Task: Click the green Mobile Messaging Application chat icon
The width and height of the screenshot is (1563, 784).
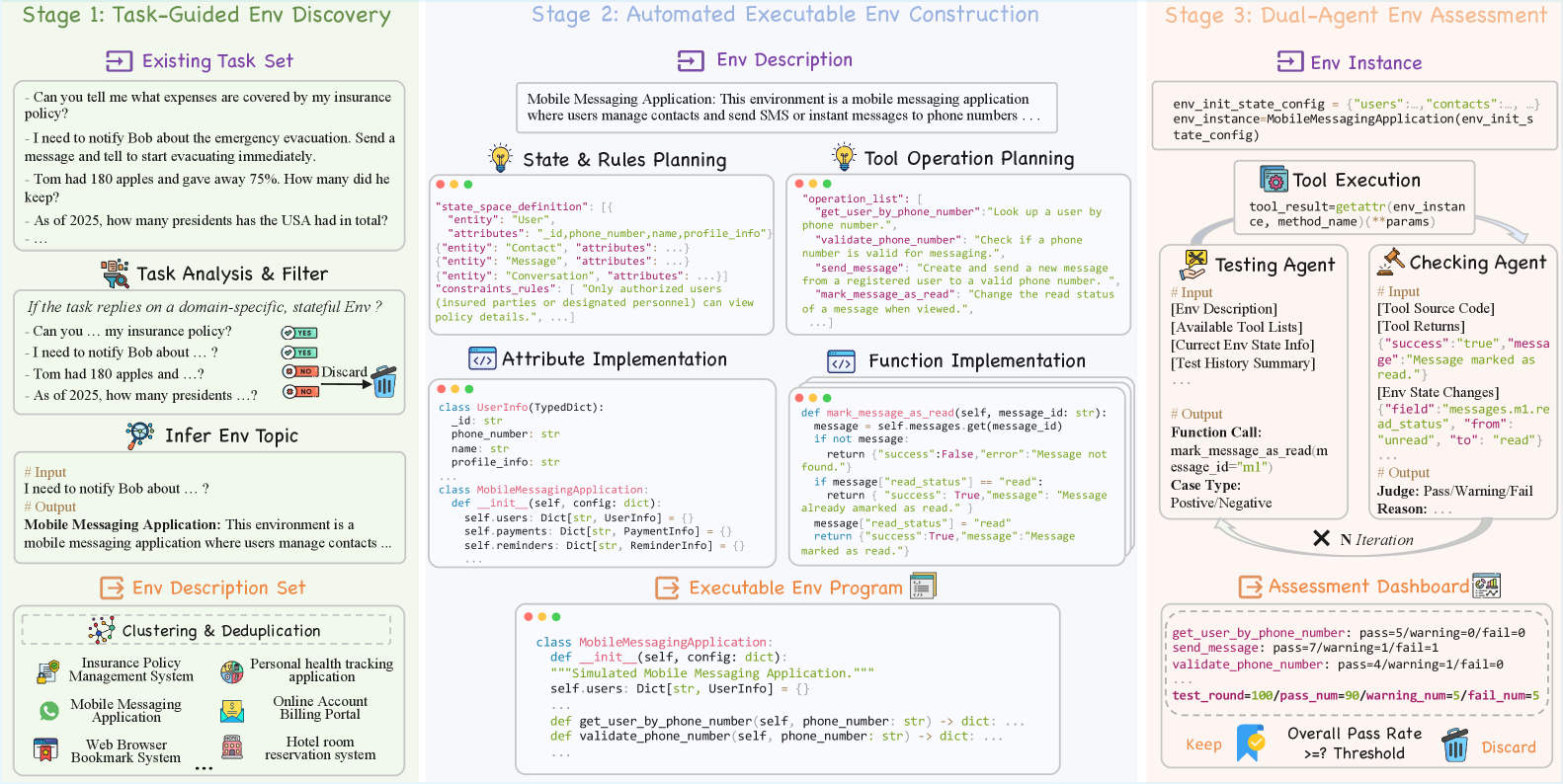Action: point(49,711)
